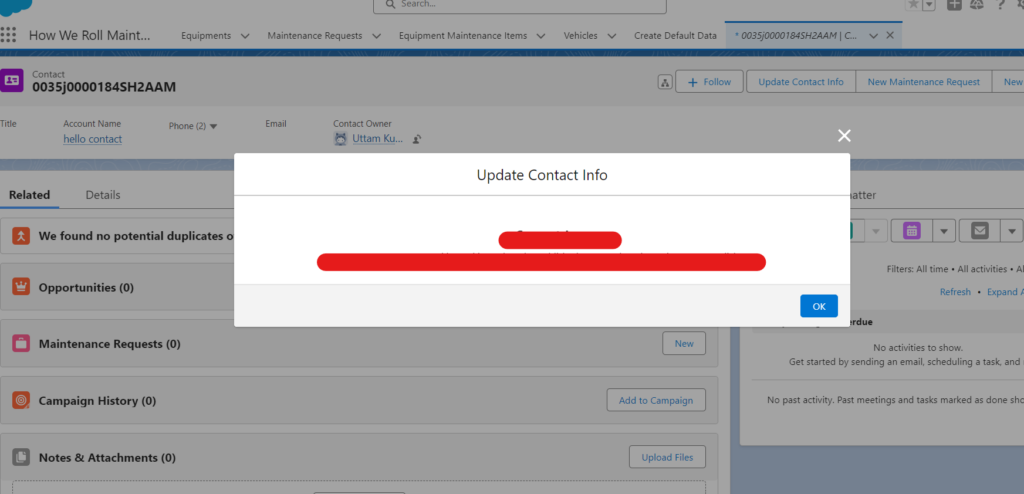Image resolution: width=1024 pixels, height=494 pixels.
Task: Open the hello contact account link
Action: coord(93,139)
